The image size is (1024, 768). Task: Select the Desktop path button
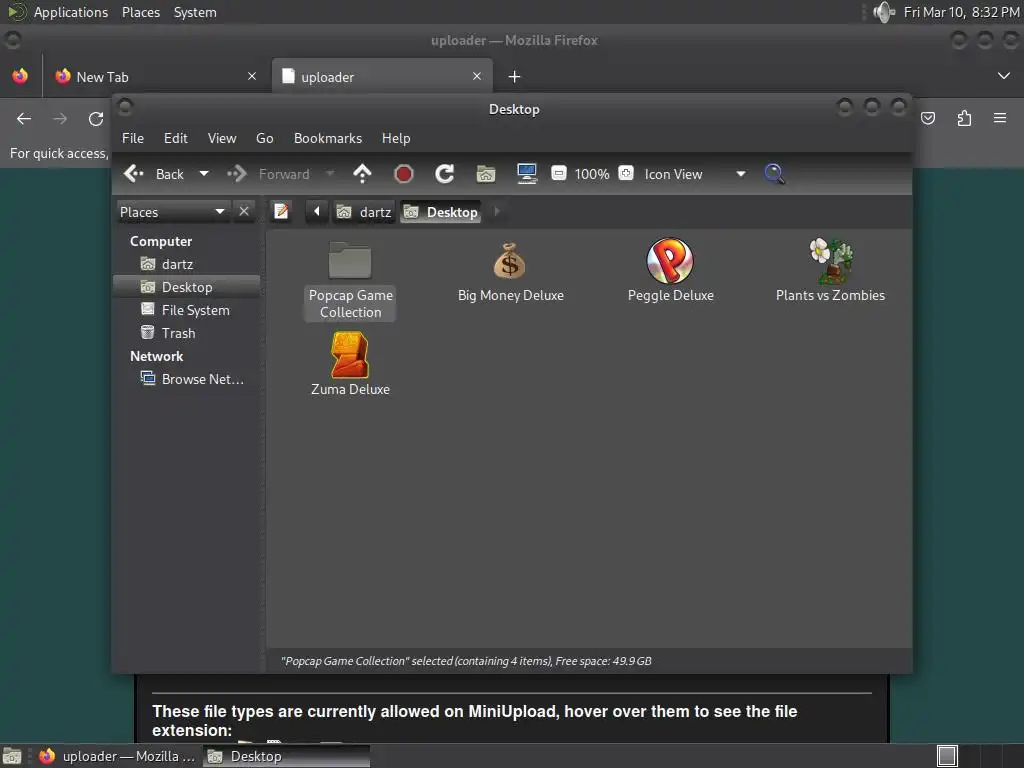coord(441,212)
